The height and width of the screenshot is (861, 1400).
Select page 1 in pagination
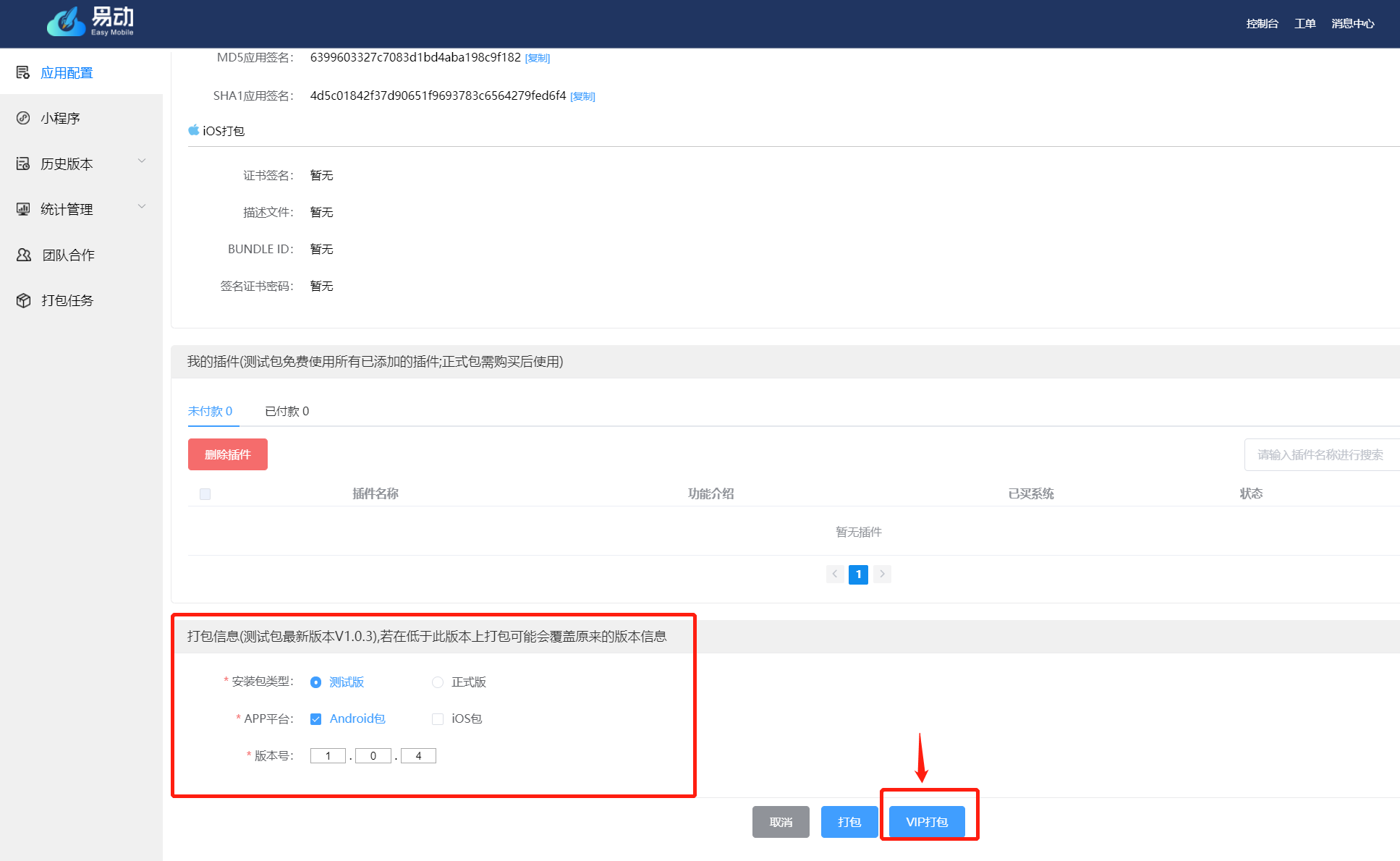pyautogui.click(x=858, y=574)
